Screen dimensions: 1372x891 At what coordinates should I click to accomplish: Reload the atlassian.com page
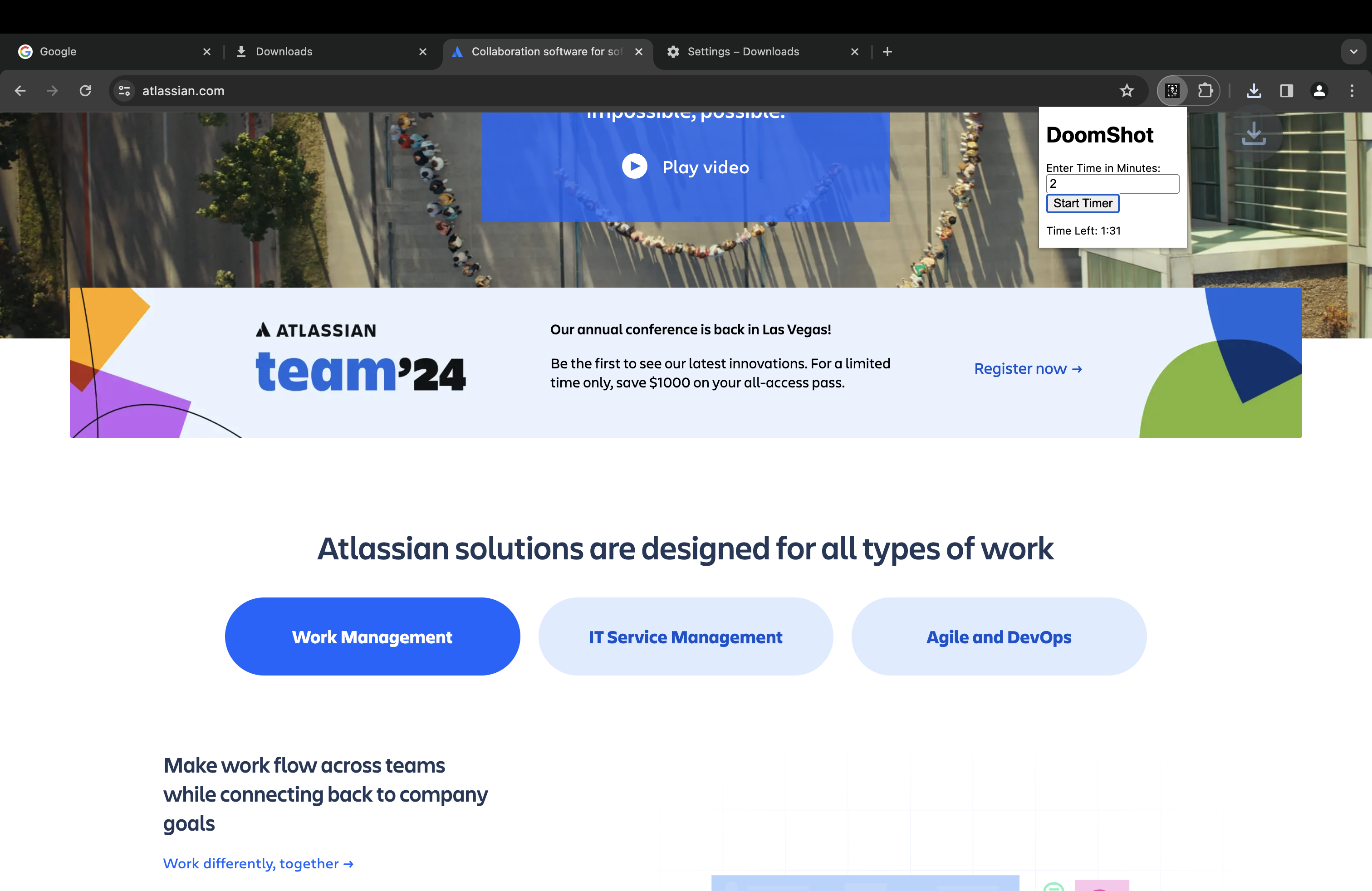click(85, 90)
